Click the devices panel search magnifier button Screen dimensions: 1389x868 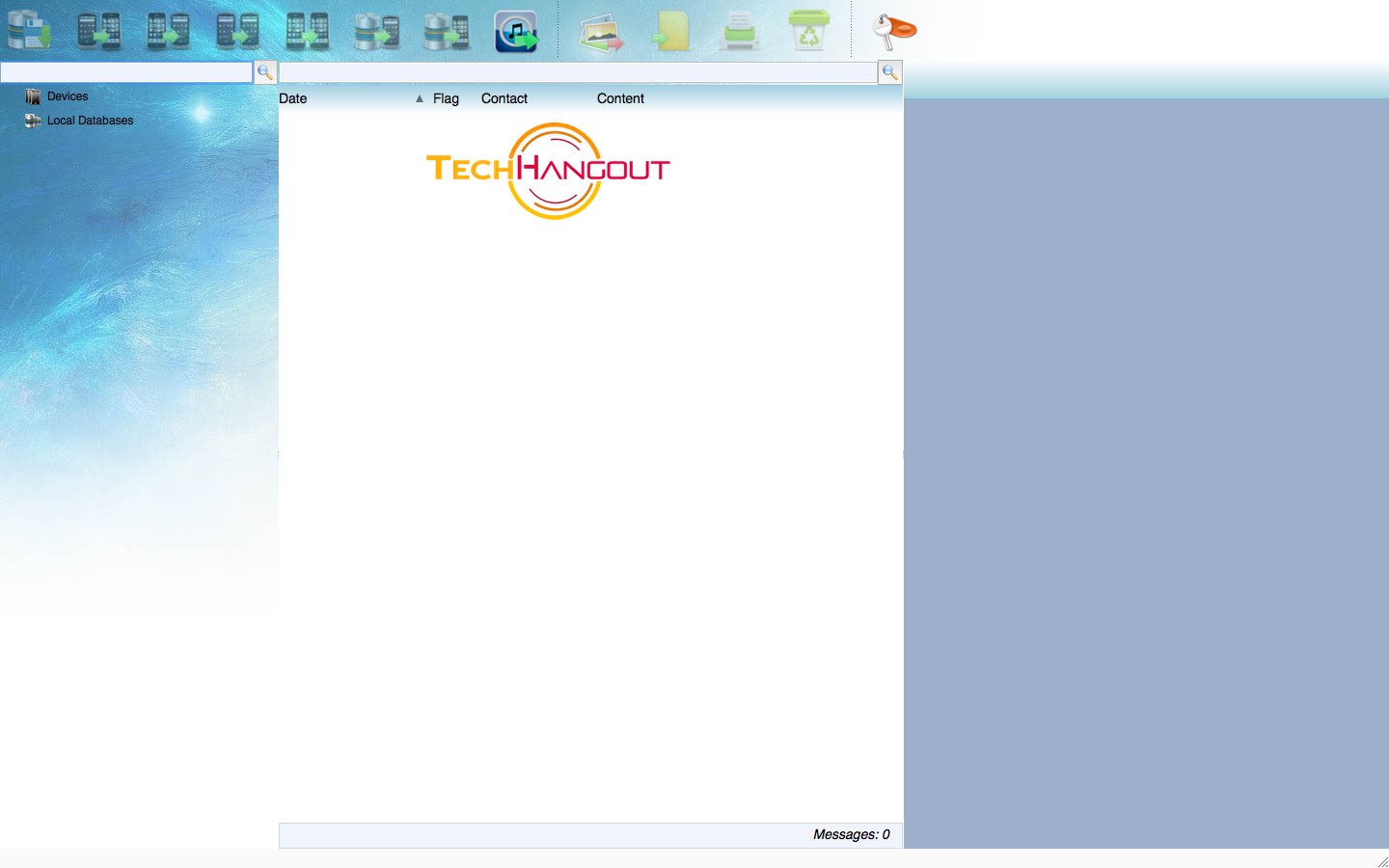pos(265,72)
